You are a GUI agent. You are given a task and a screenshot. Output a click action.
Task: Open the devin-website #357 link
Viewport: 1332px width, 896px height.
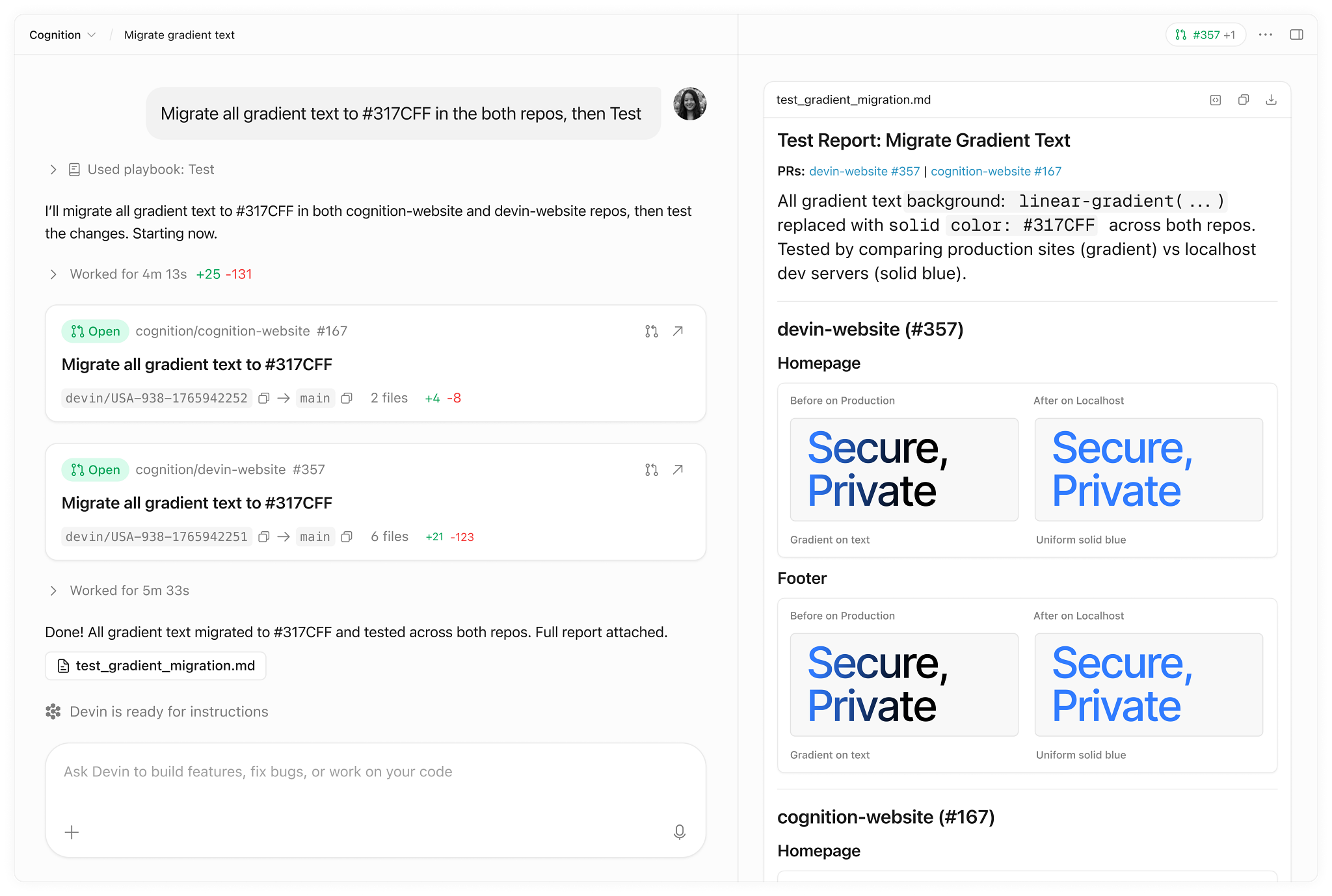[864, 172]
